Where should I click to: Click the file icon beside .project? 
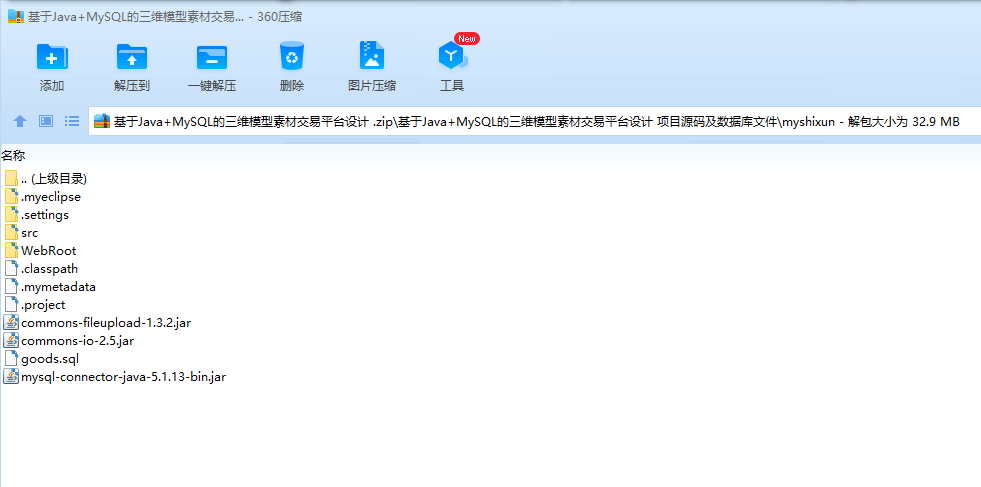tap(11, 305)
